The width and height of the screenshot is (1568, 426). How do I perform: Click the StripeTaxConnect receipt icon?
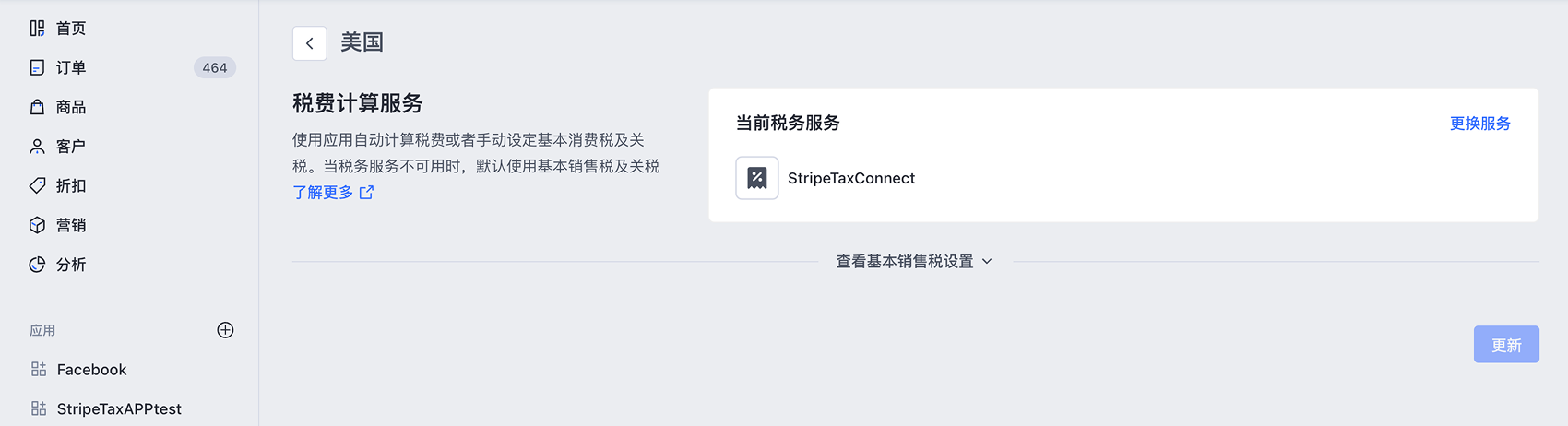click(x=757, y=178)
